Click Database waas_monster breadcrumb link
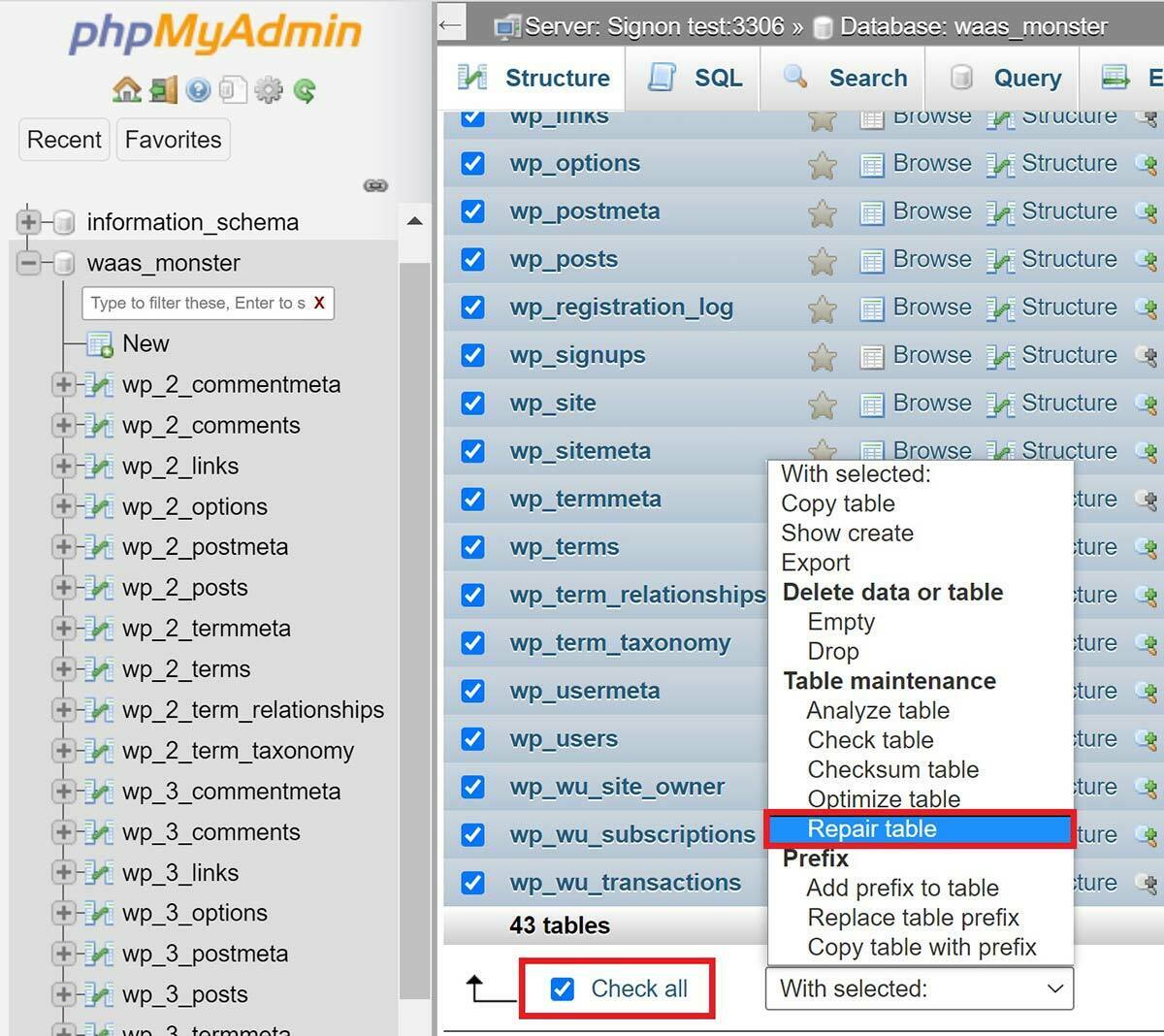This screenshot has height=1036, width=1164. [x=973, y=26]
